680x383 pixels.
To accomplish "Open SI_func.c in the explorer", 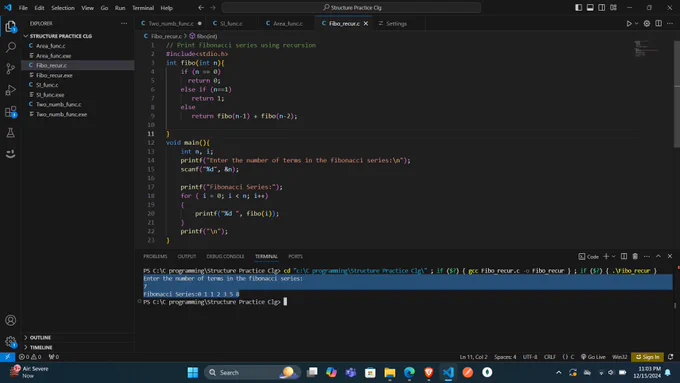I will [x=47, y=85].
